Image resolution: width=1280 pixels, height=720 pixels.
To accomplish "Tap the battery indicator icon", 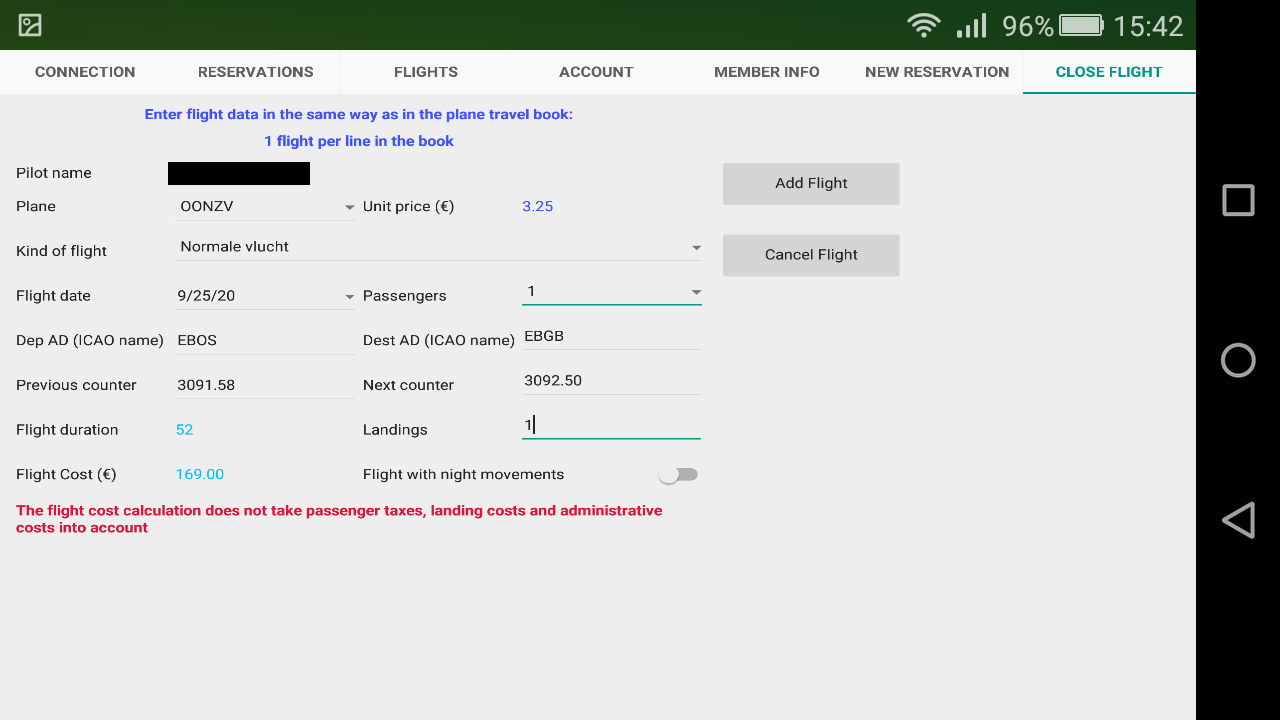I will (1080, 25).
